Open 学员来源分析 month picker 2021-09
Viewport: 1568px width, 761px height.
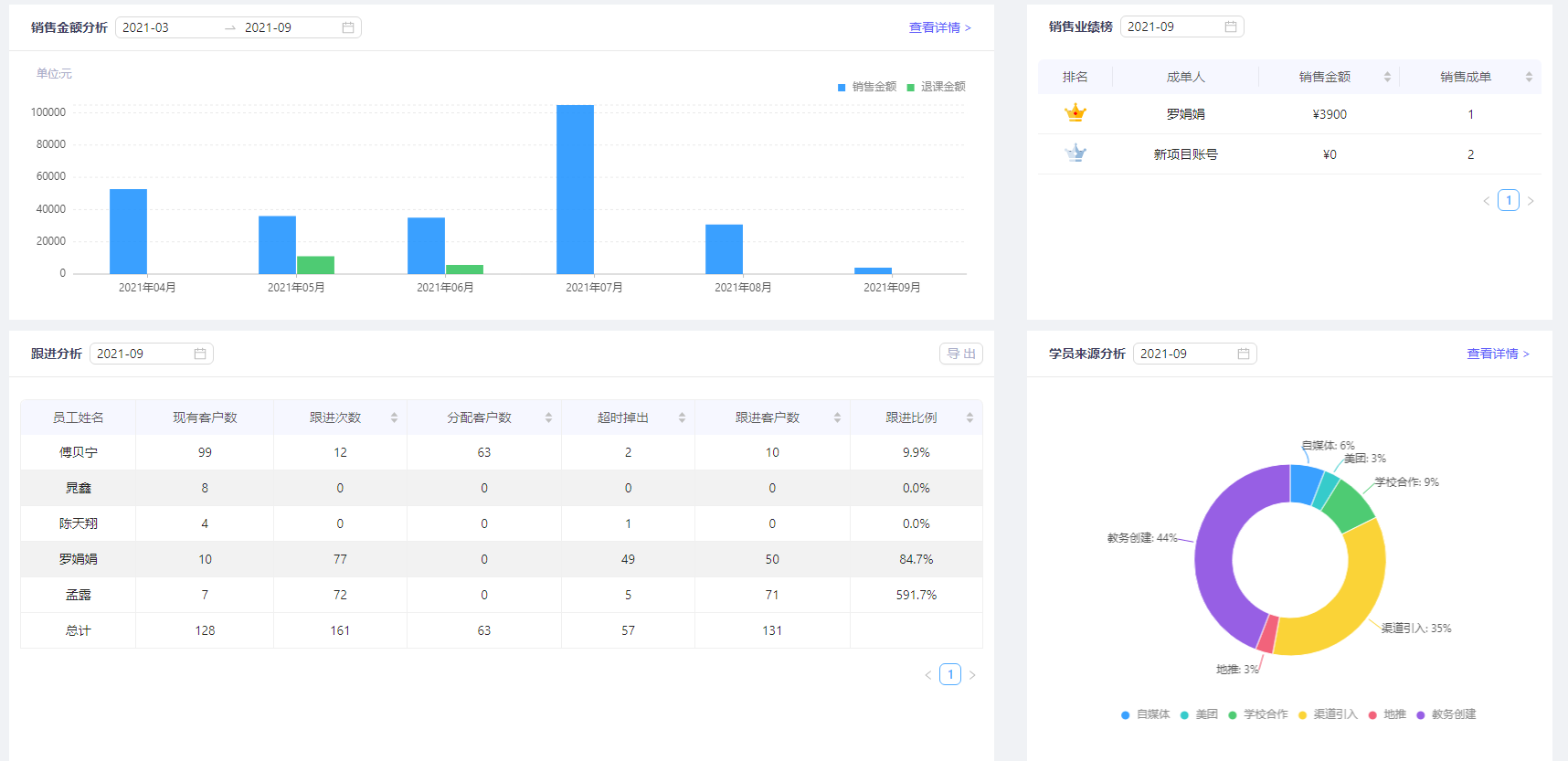click(1194, 354)
